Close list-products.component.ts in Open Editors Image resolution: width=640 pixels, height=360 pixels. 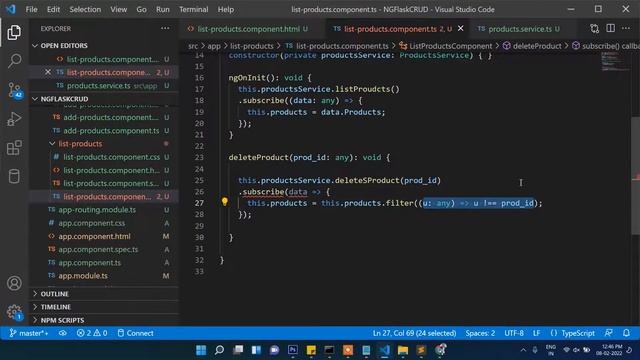tap(48, 72)
